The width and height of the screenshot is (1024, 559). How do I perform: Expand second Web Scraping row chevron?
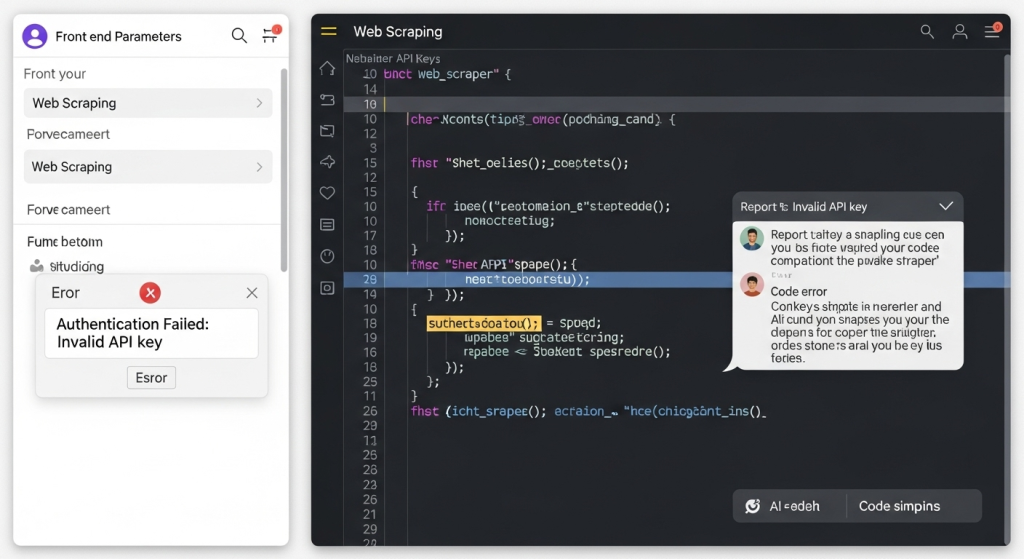pos(259,167)
